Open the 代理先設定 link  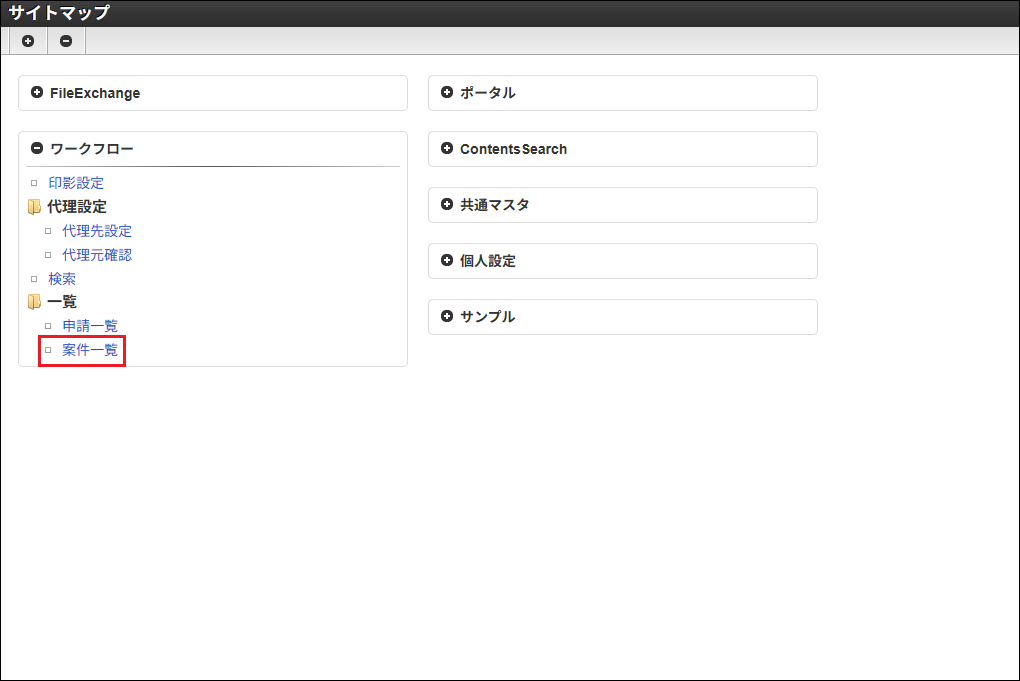[x=97, y=231]
